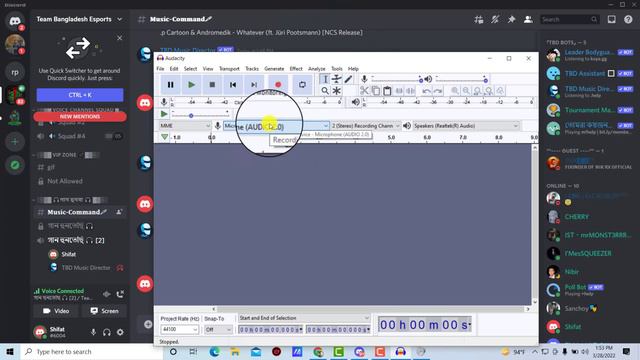Click the Discord Search box
This screenshot has height=360, width=640.
[x=569, y=19]
